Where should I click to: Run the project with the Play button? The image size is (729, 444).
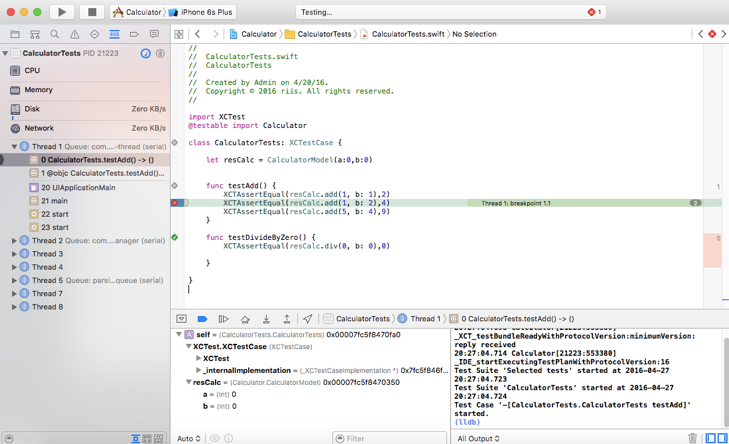tap(62, 12)
